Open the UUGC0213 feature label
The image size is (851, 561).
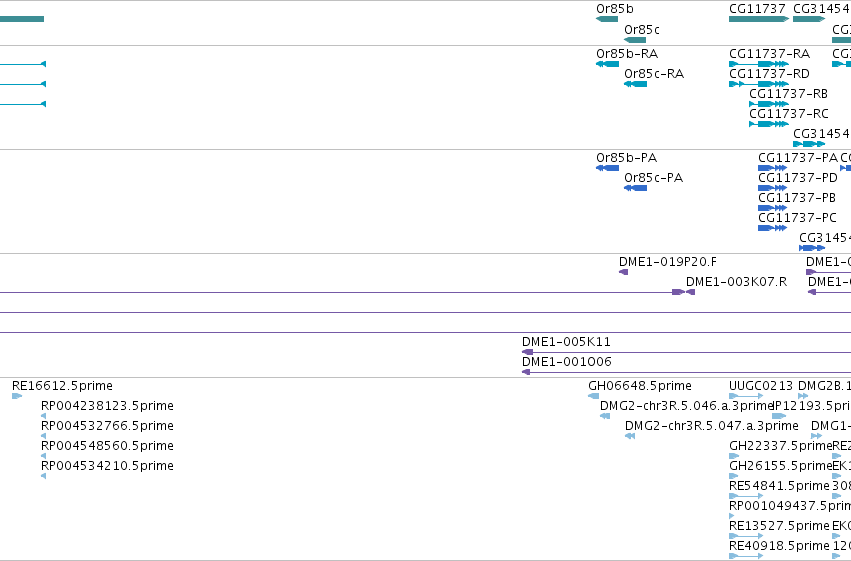[761, 386]
